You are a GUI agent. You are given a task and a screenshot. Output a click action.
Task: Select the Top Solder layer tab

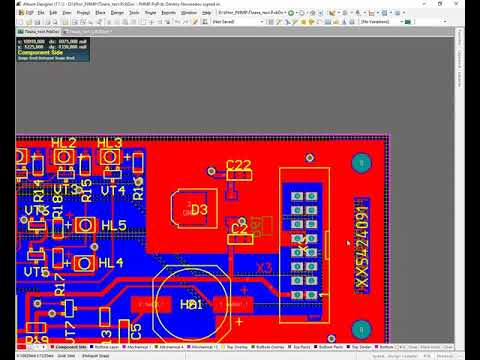click(359, 347)
